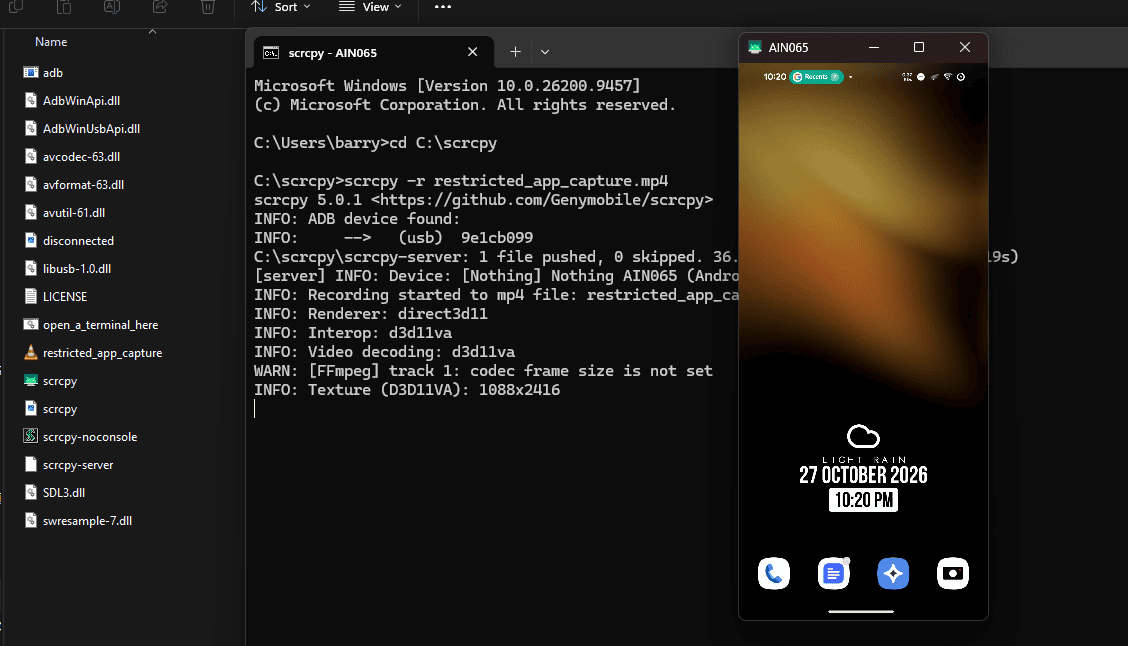Open a new terminal tab with plus button
1128x646 pixels.
[x=515, y=52]
